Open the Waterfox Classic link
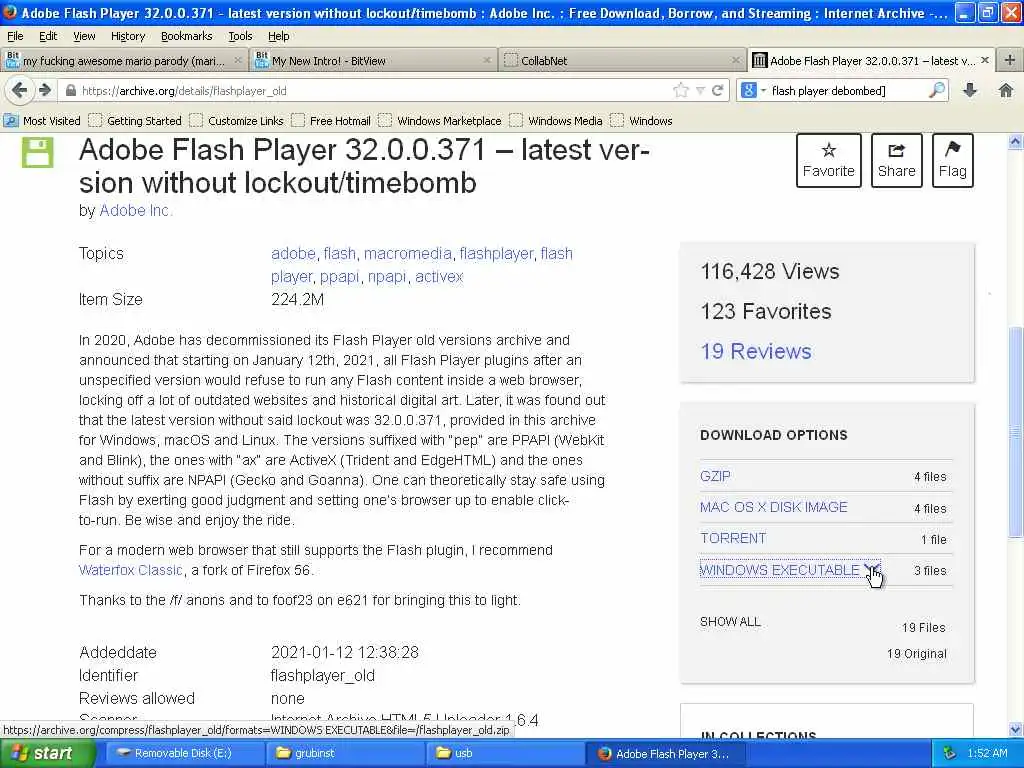Viewport: 1024px width, 768px height. pyautogui.click(x=131, y=570)
